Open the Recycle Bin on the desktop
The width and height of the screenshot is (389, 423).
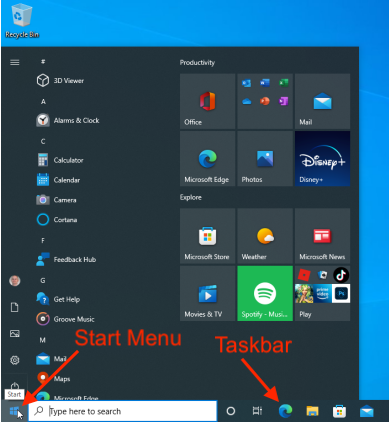click(x=22, y=21)
